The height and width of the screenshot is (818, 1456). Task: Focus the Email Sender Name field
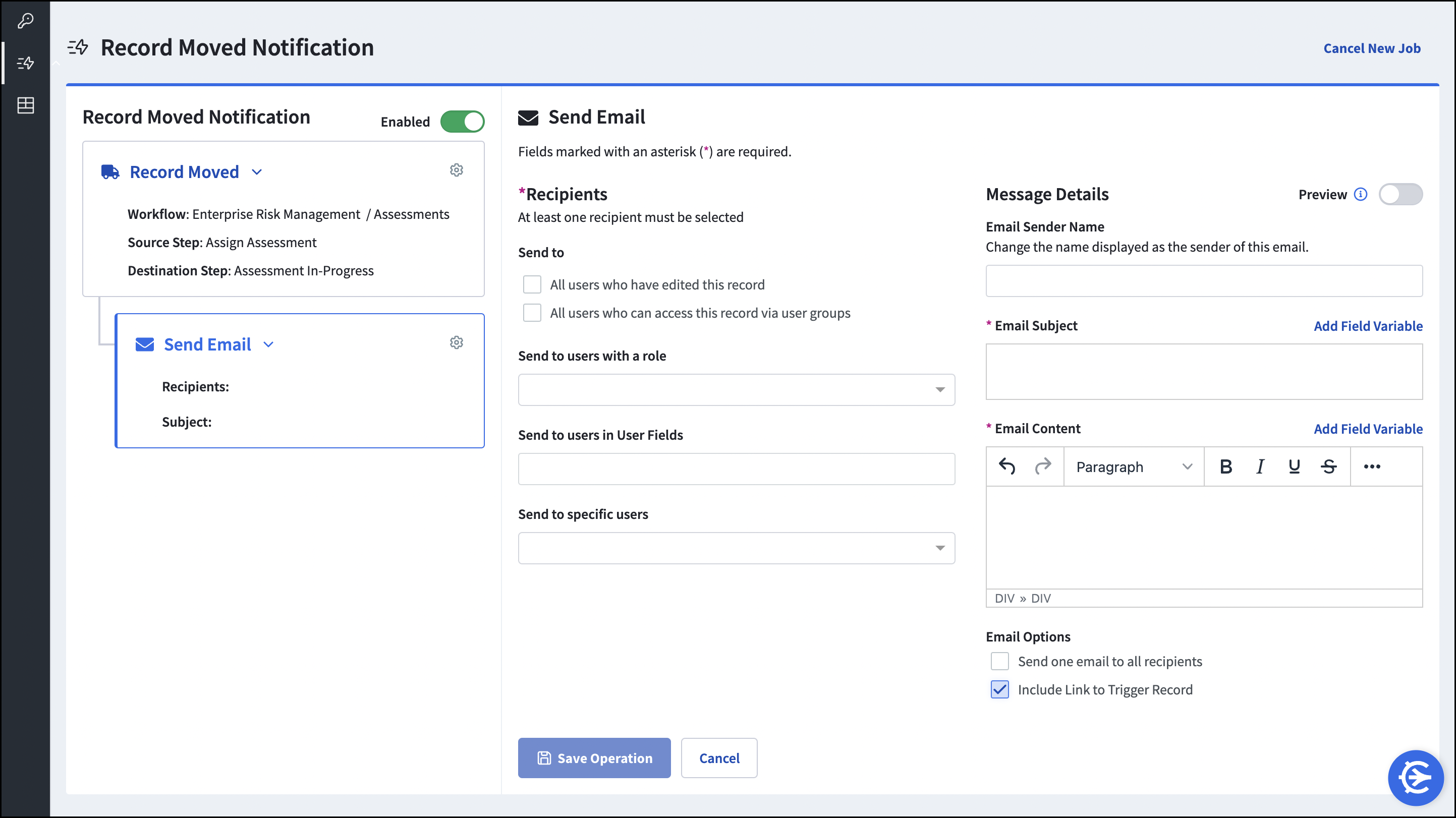pyautogui.click(x=1203, y=281)
